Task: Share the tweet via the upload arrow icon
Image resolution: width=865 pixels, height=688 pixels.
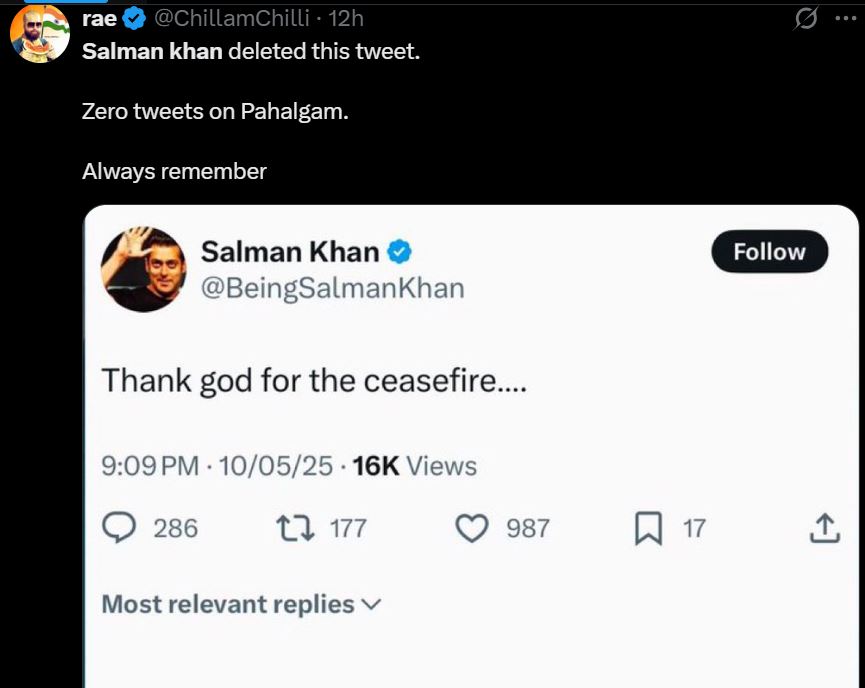Action: point(821,527)
